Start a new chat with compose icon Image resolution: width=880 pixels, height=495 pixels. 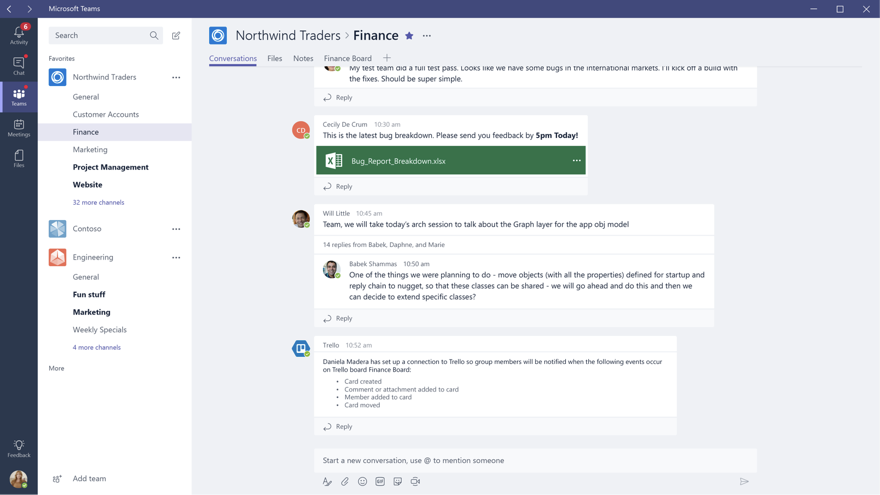(176, 35)
